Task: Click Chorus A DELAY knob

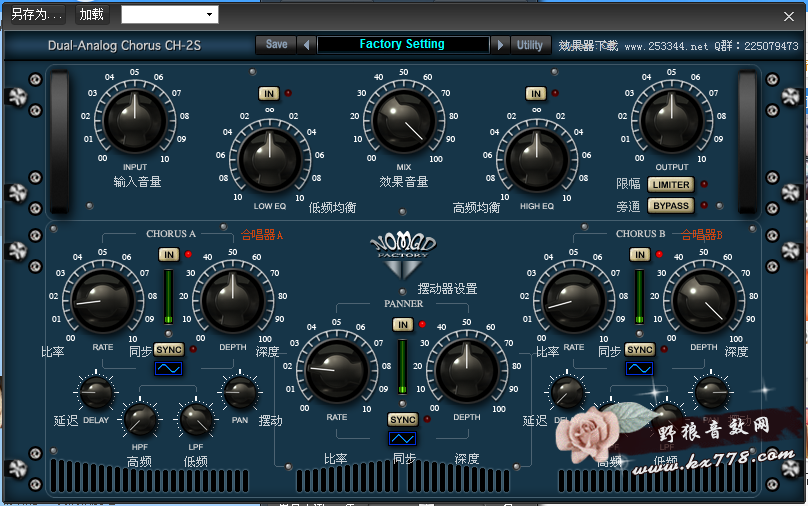Action: tap(96, 393)
